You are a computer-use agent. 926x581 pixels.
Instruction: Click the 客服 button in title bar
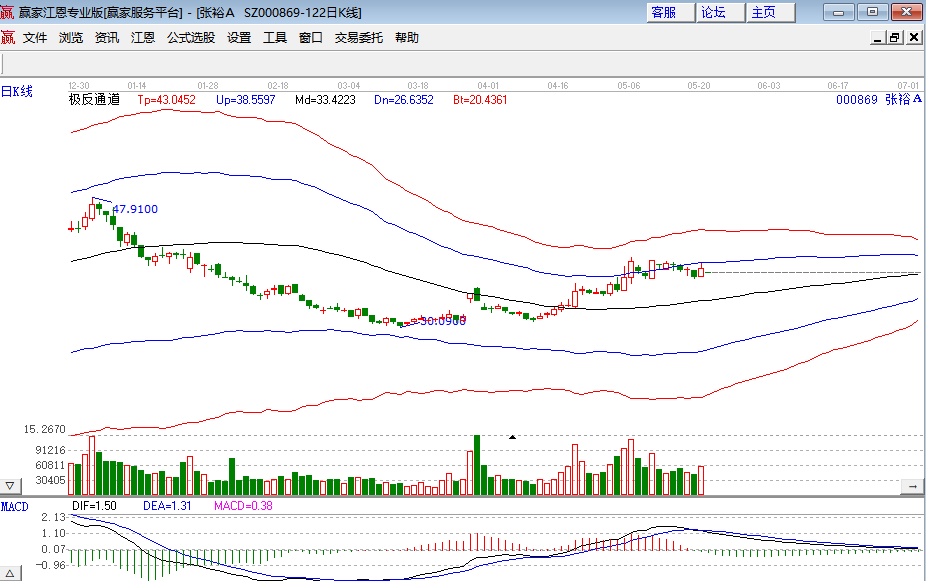664,13
